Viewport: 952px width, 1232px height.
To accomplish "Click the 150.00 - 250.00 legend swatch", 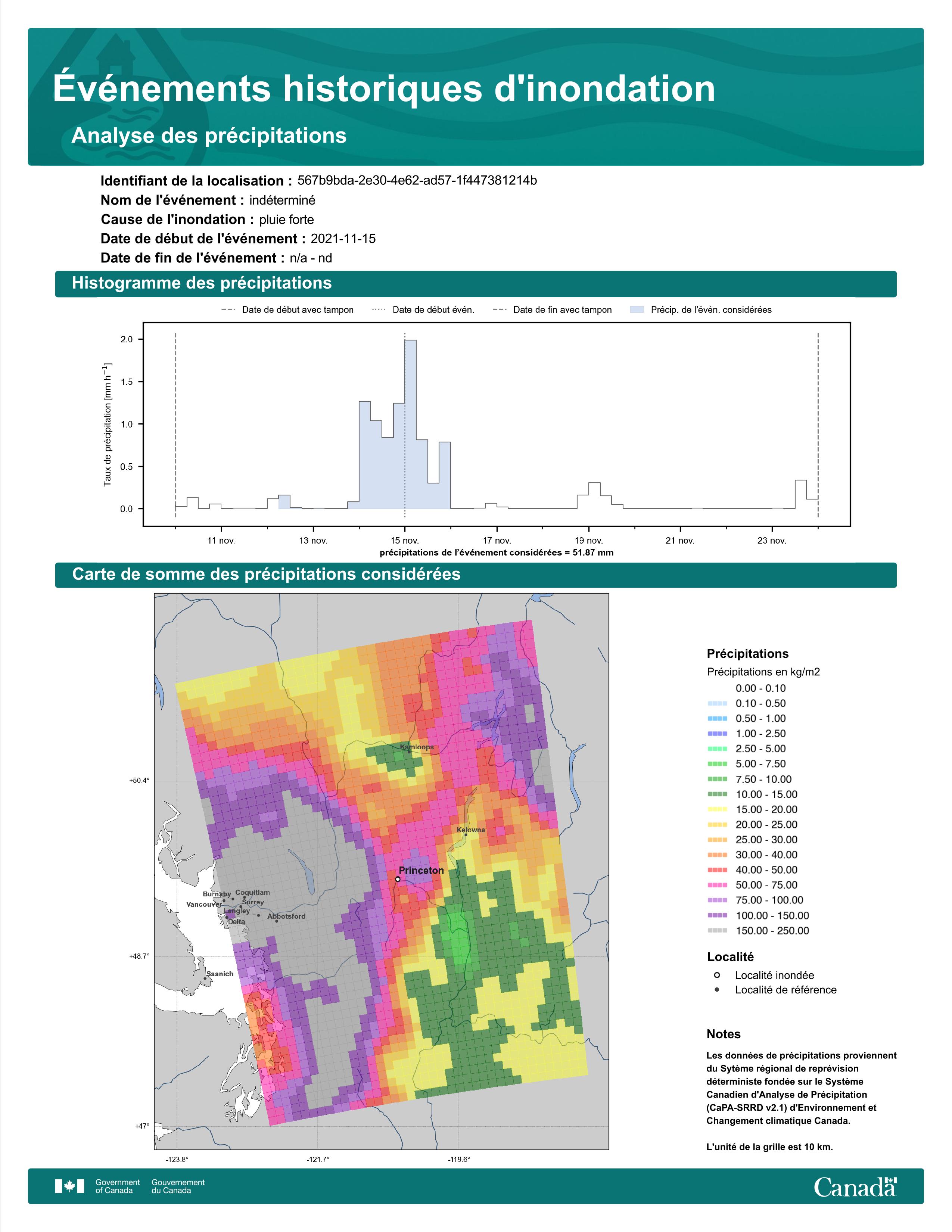I will (x=717, y=931).
